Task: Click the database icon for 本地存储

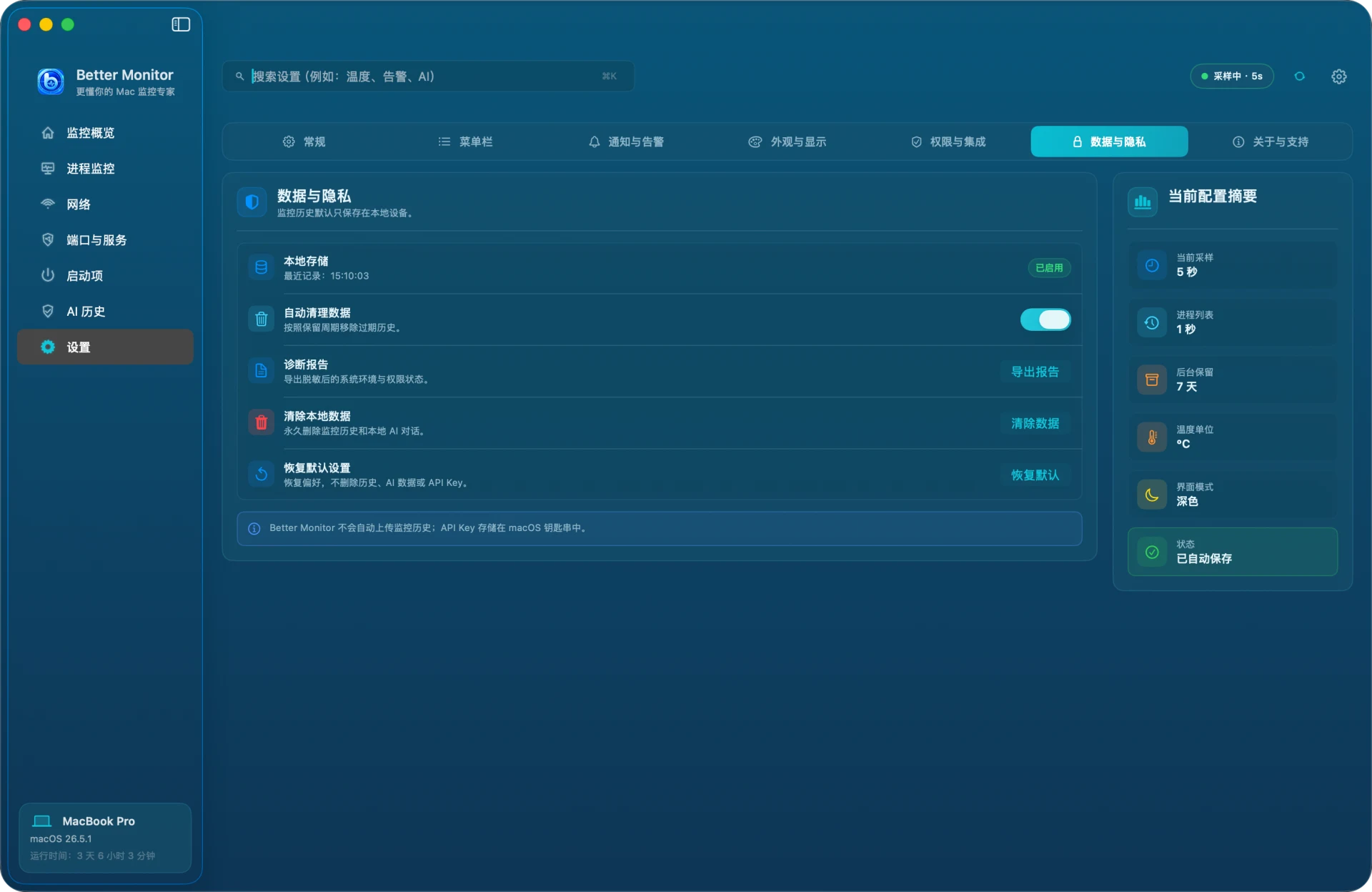Action: 262,267
